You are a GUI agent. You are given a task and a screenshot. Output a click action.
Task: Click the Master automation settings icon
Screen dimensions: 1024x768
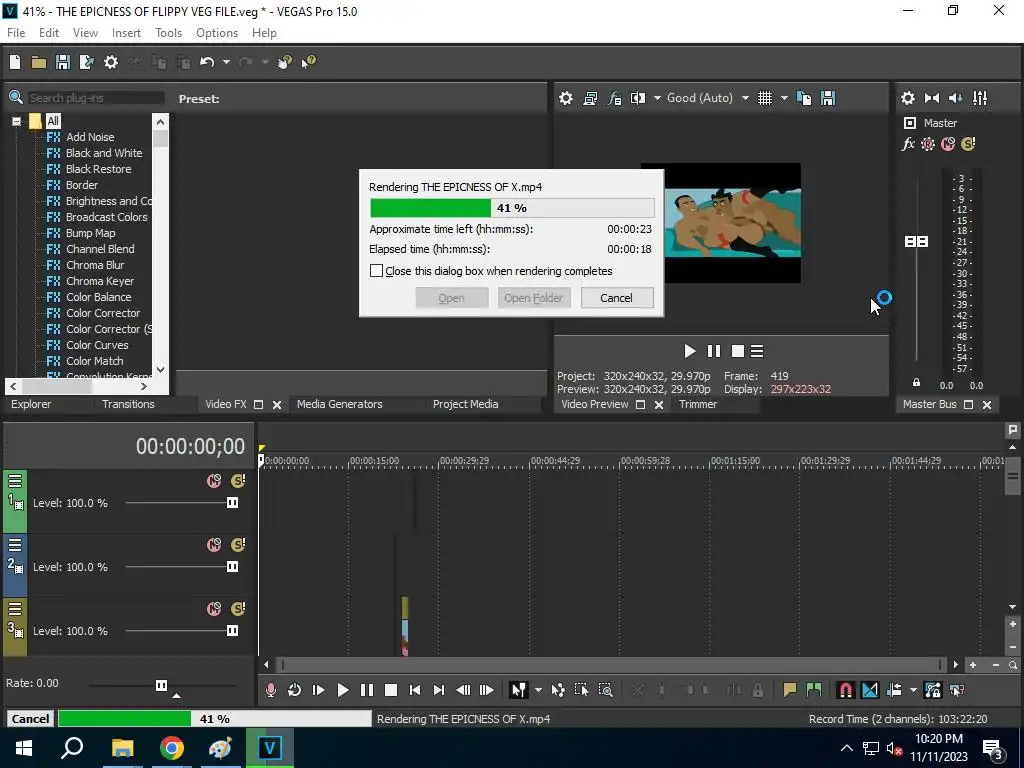927,144
